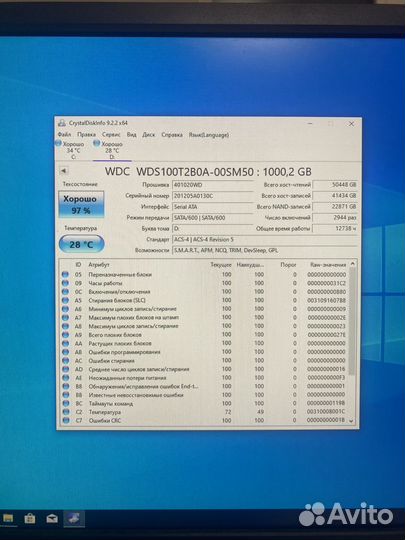Click the Интерфейс field showing Serial ATA
The height and width of the screenshot is (540, 405).
(212, 207)
